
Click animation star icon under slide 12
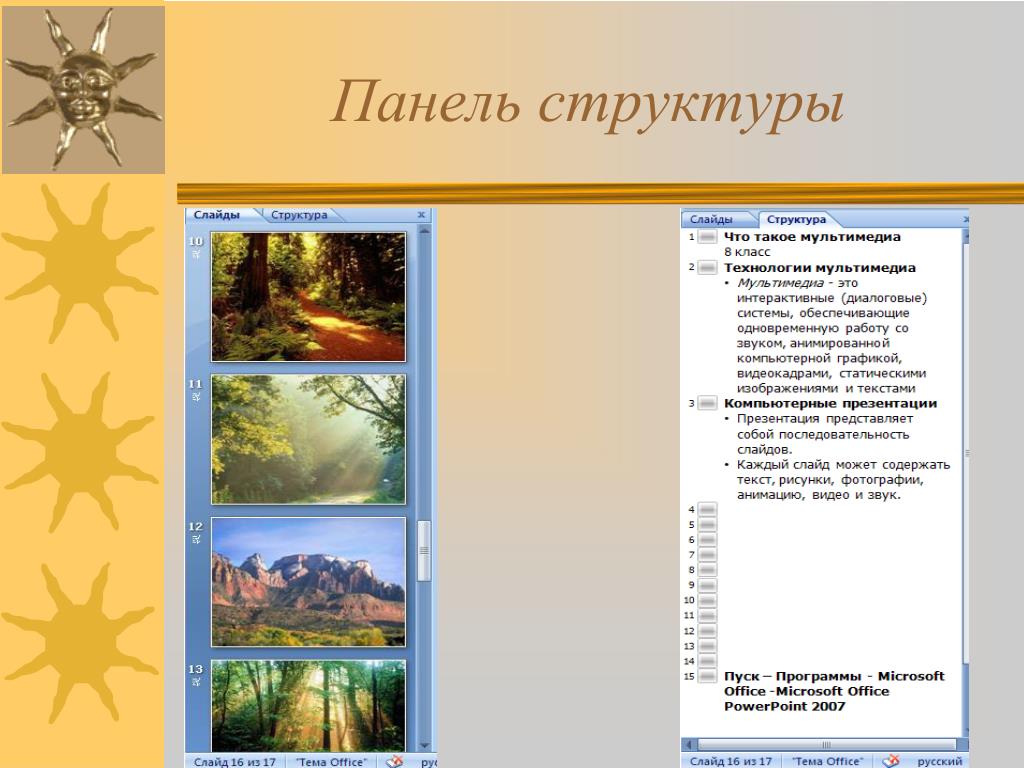pos(196,539)
